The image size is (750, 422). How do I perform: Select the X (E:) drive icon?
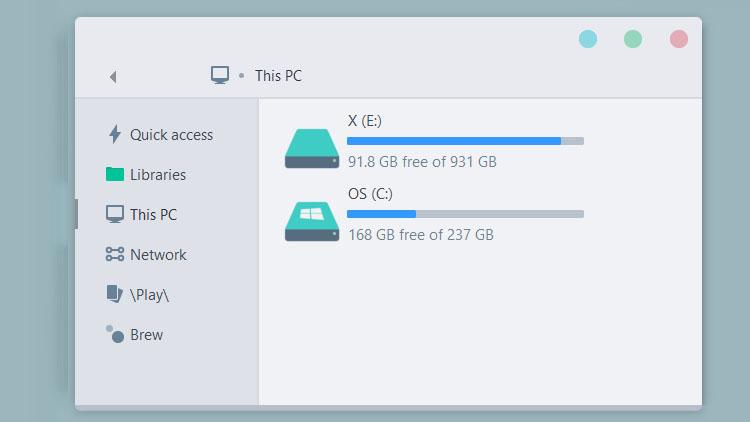pos(312,148)
